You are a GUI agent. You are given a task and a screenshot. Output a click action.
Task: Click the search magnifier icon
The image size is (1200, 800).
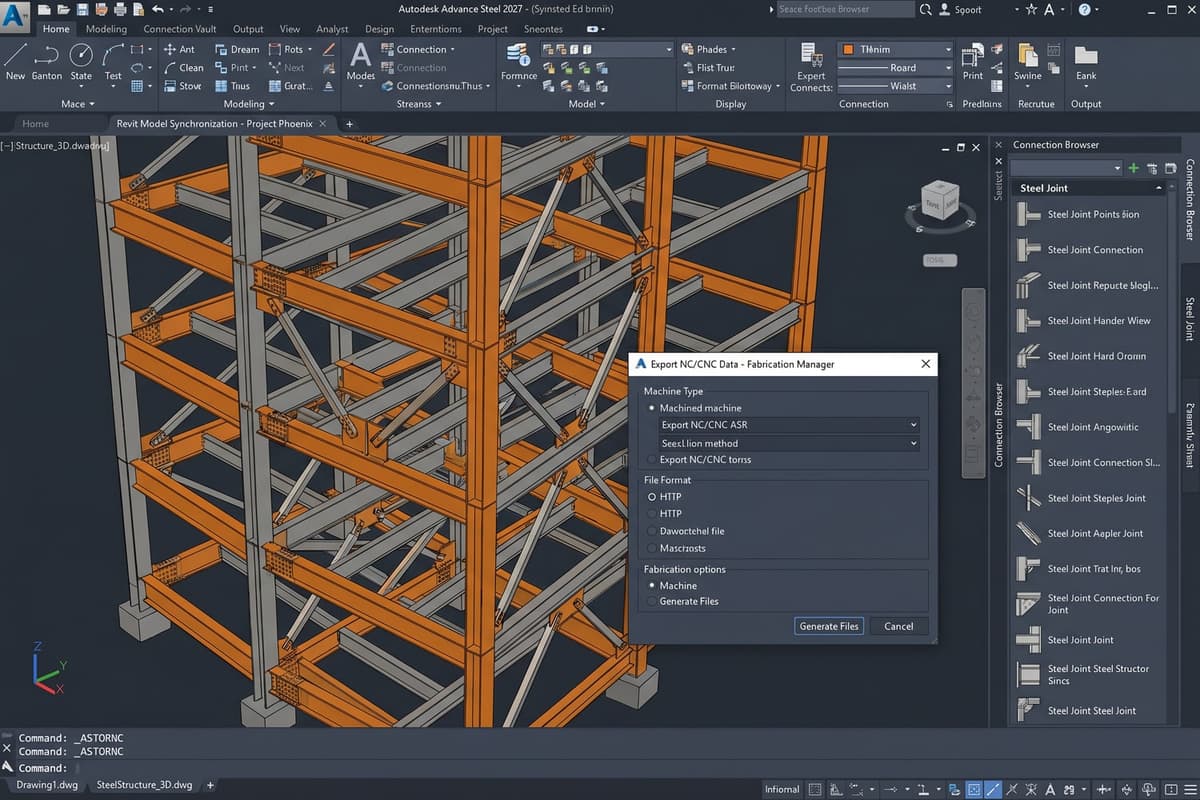coord(926,9)
